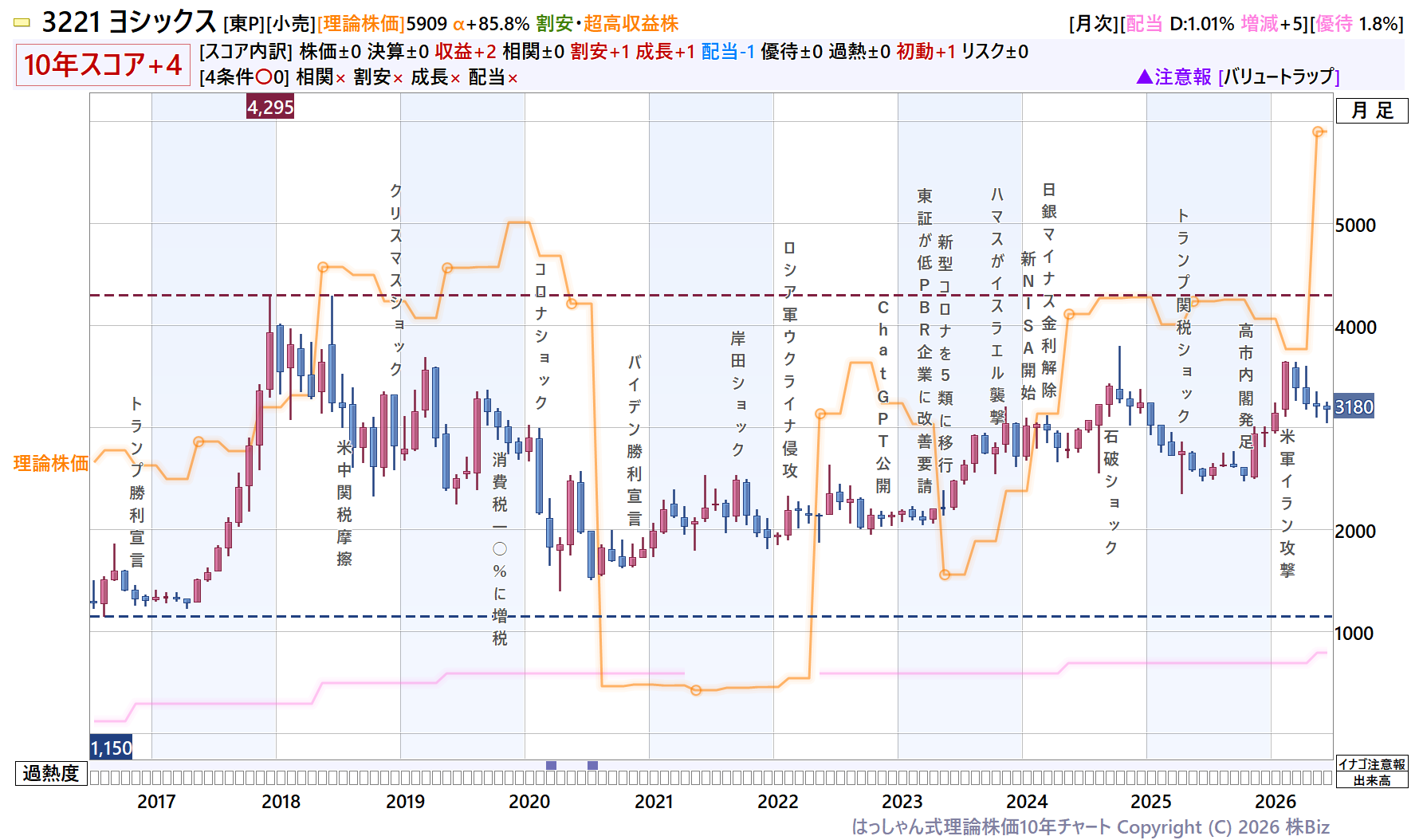Click the イナゴ注意報 label
Viewport: 1419px width, 840px height.
pos(1372,764)
